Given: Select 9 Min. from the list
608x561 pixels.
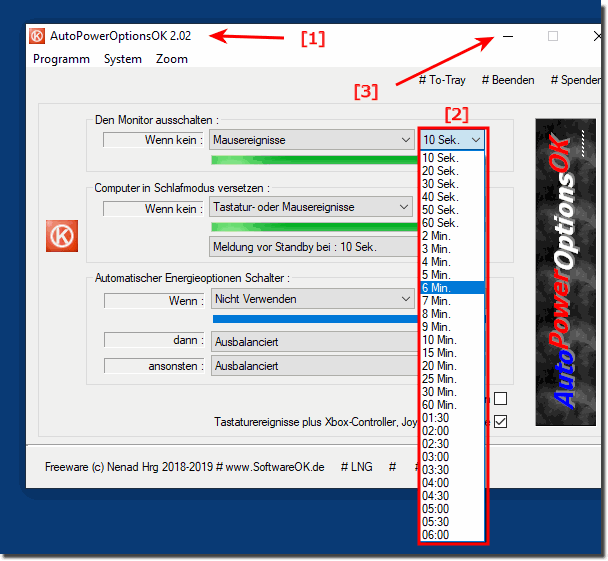Looking at the screenshot, I should point(453,327).
